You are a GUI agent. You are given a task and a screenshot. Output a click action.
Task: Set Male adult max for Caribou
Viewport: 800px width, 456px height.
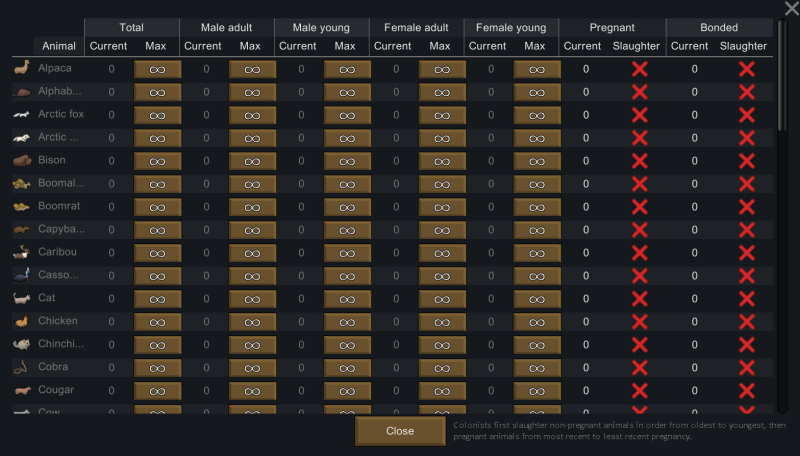pyautogui.click(x=252, y=252)
